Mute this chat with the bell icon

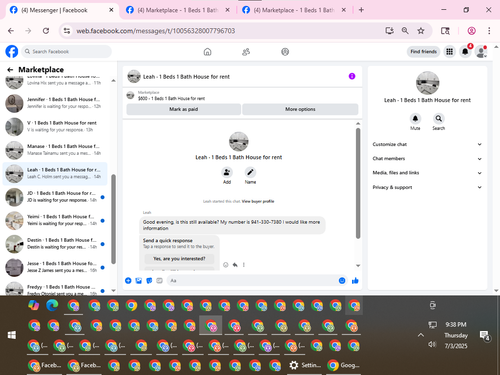point(415,119)
